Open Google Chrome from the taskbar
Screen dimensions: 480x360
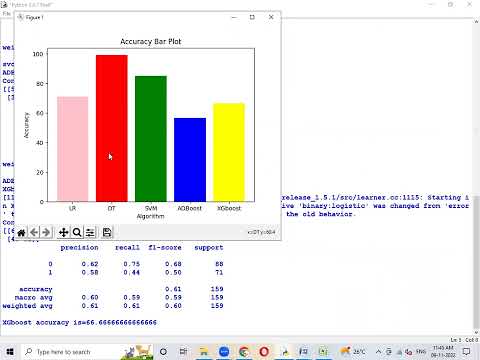(244, 352)
